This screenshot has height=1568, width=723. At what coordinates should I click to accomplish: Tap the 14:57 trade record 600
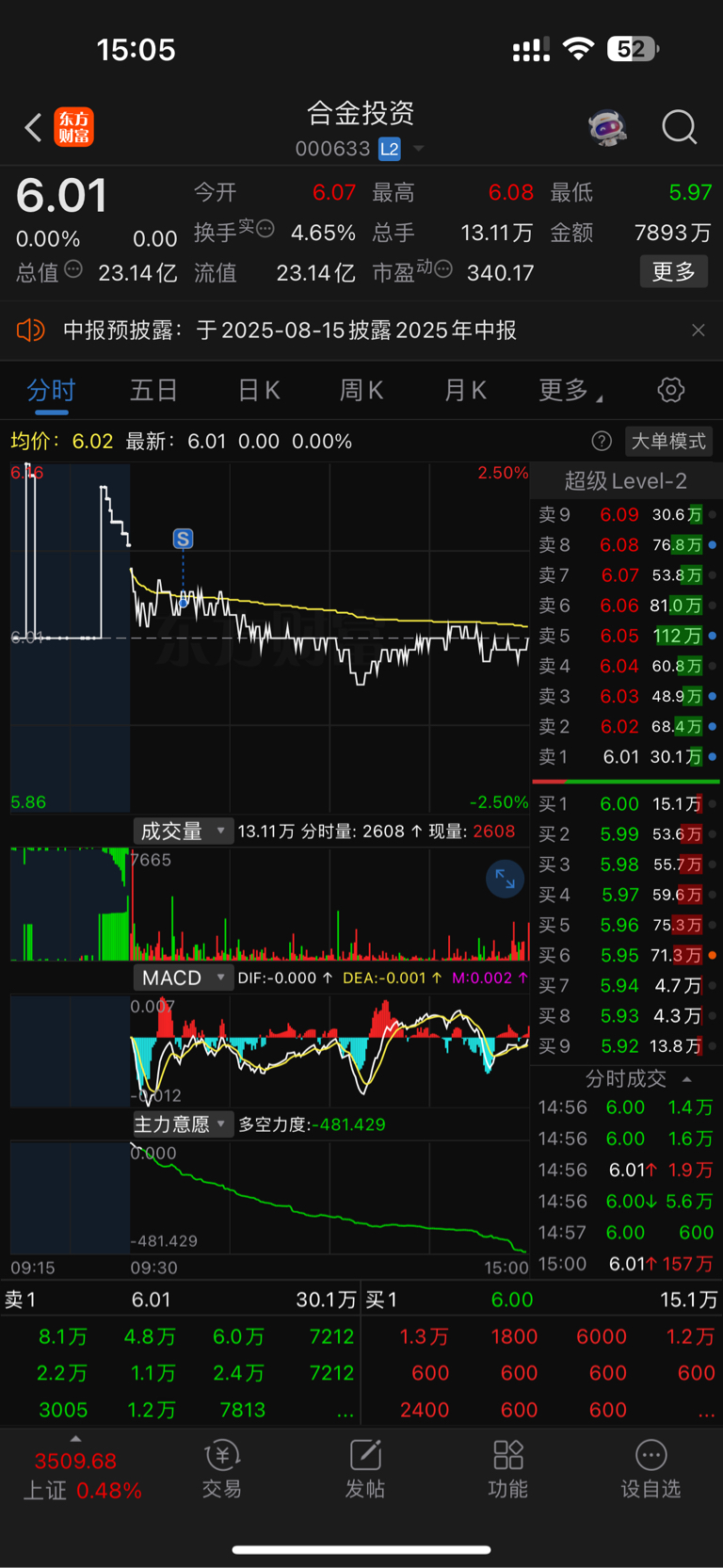626,1233
